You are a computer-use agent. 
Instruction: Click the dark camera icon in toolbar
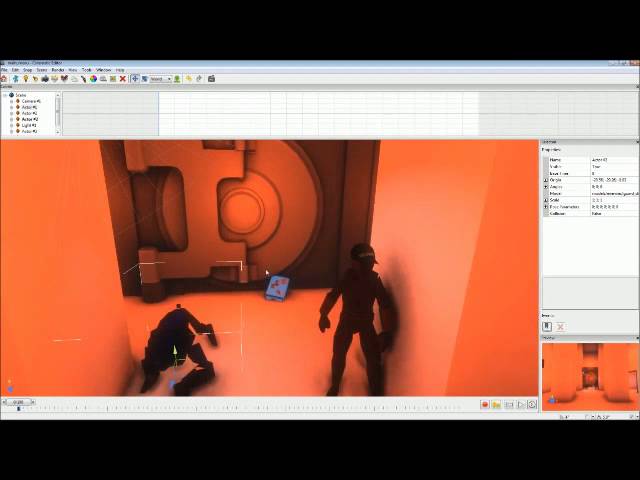(x=45, y=79)
